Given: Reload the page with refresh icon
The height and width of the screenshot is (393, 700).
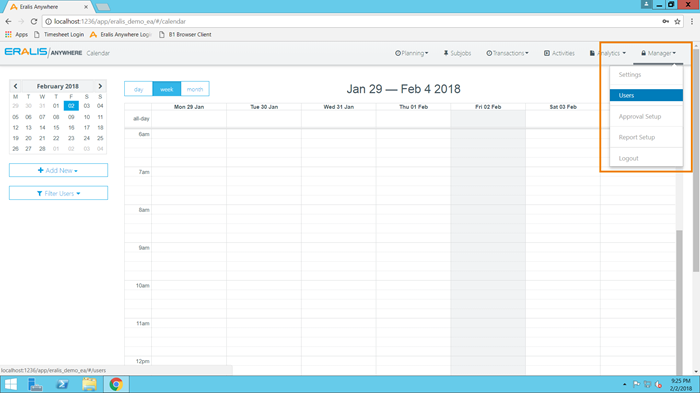Looking at the screenshot, I should 34,21.
